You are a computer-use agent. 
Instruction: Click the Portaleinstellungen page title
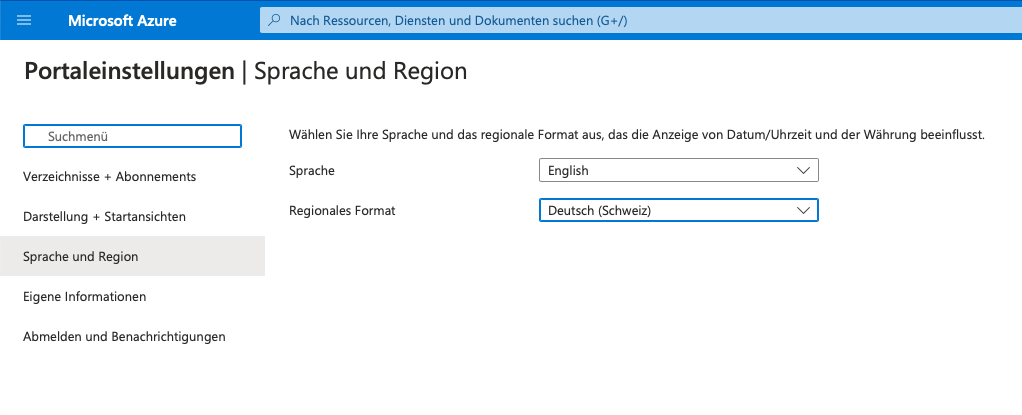(128, 72)
